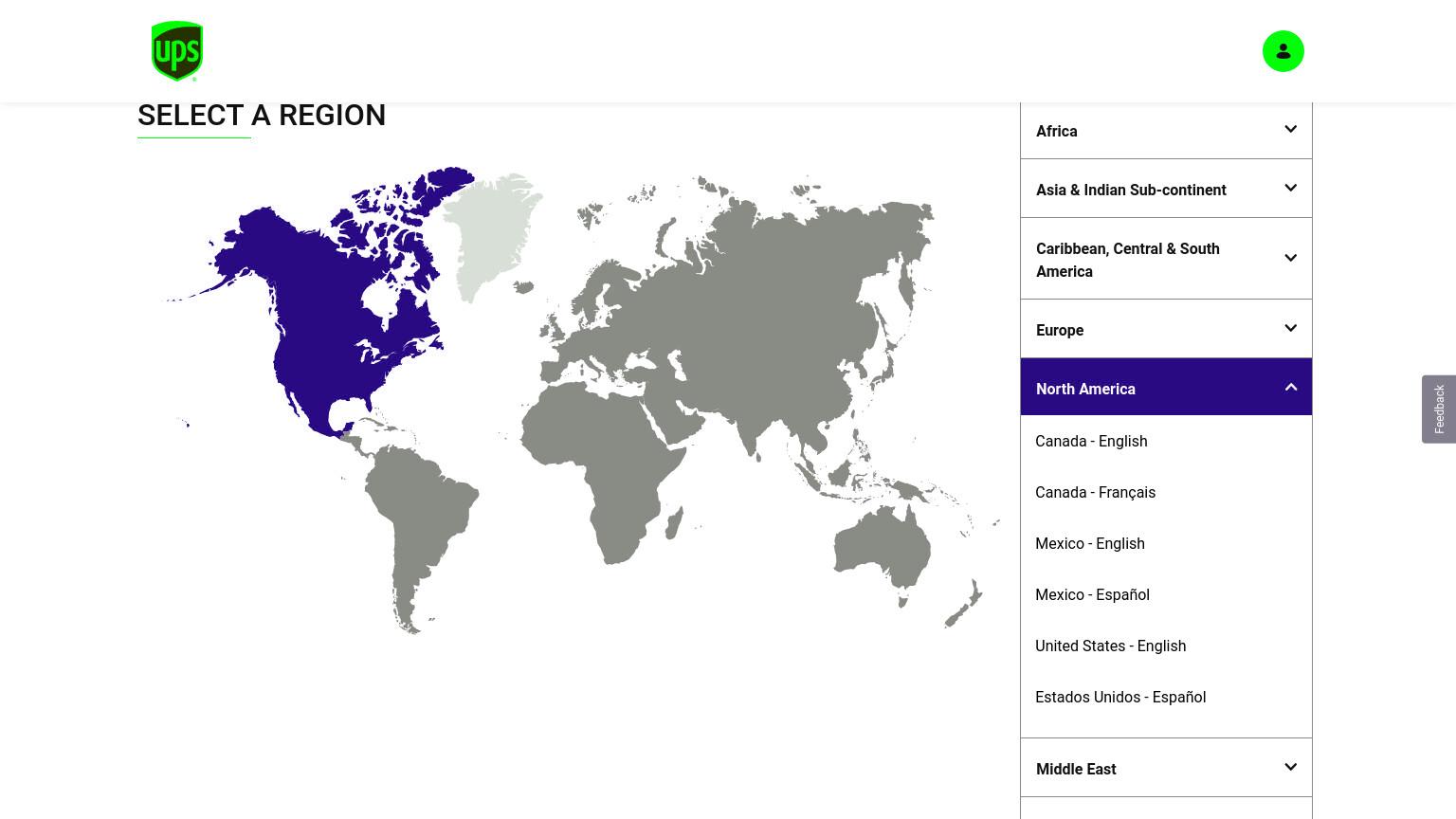Viewport: 1456px width, 819px height.
Task: Collapse the North America chevron
Action: click(1290, 387)
